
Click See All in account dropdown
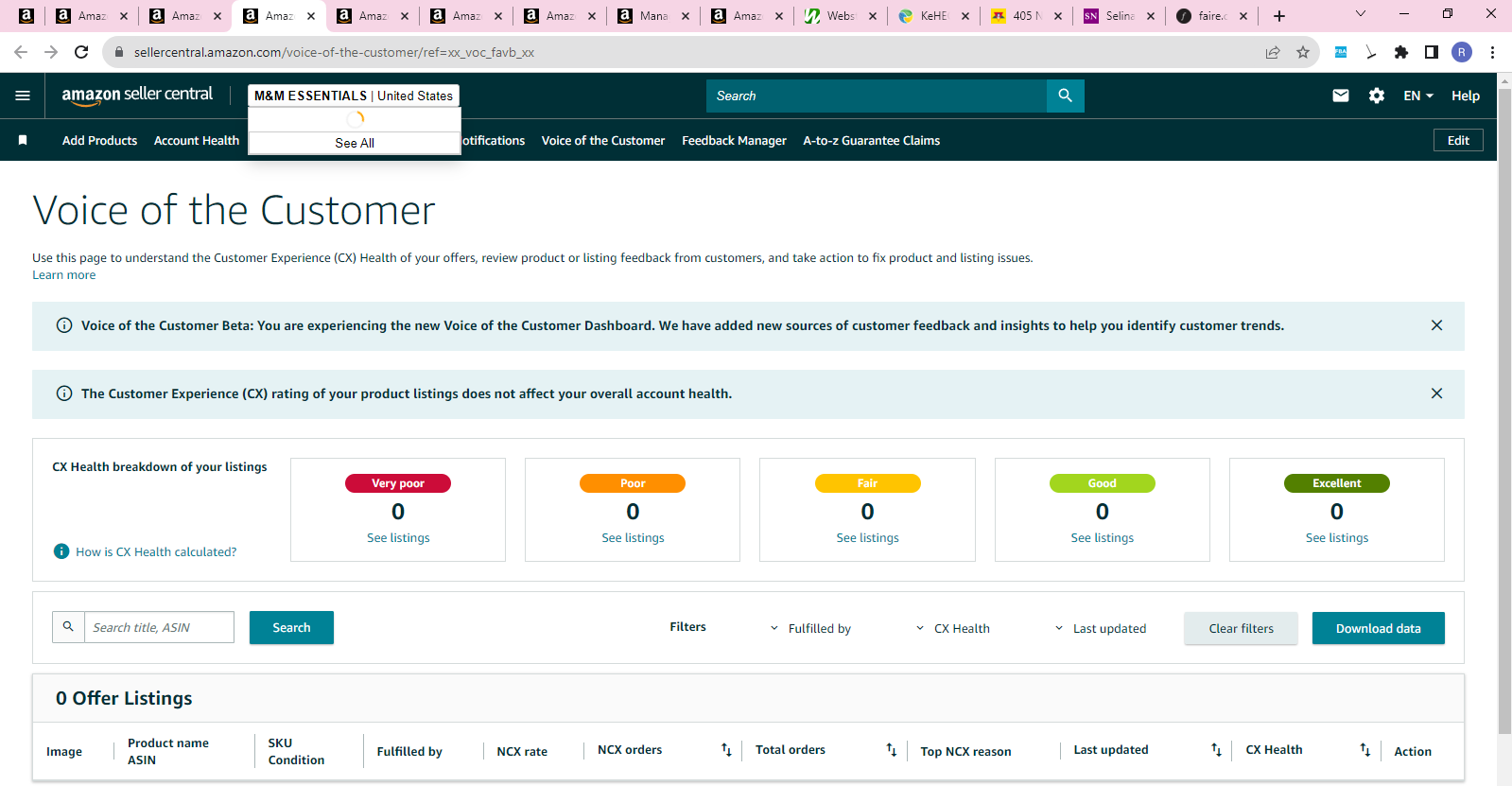click(355, 143)
